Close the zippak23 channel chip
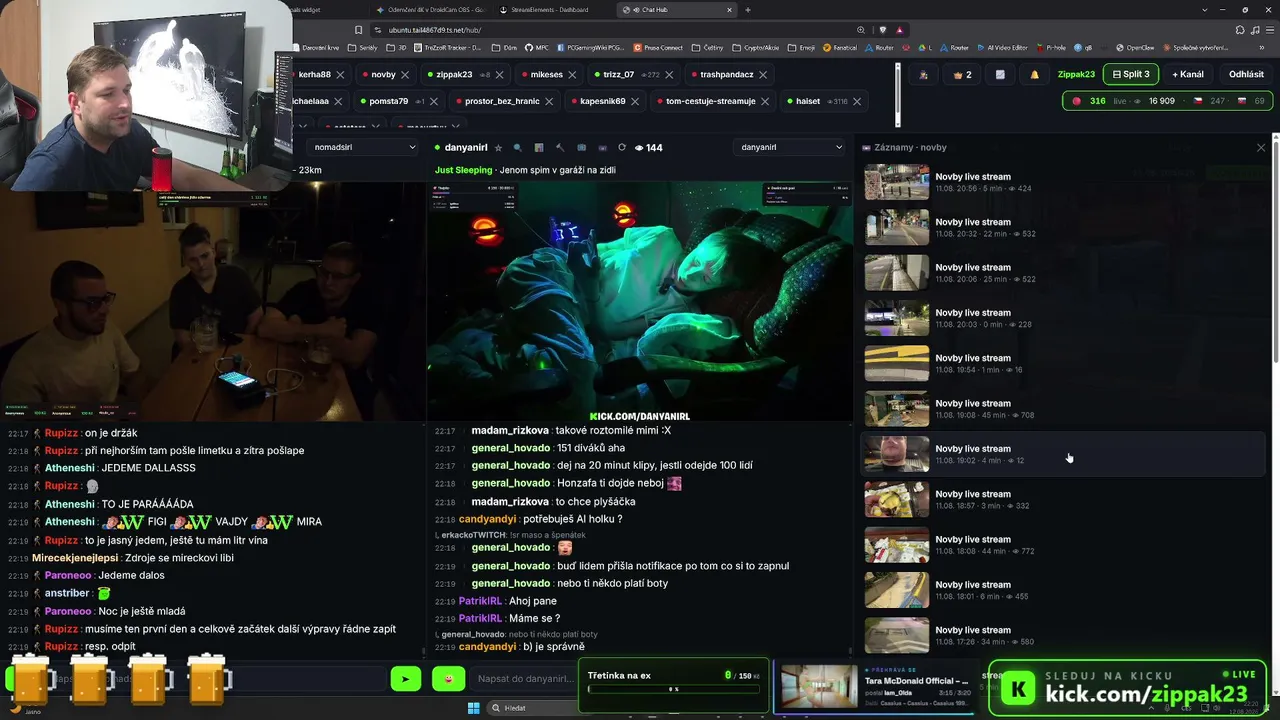The image size is (1280, 720). tap(499, 74)
